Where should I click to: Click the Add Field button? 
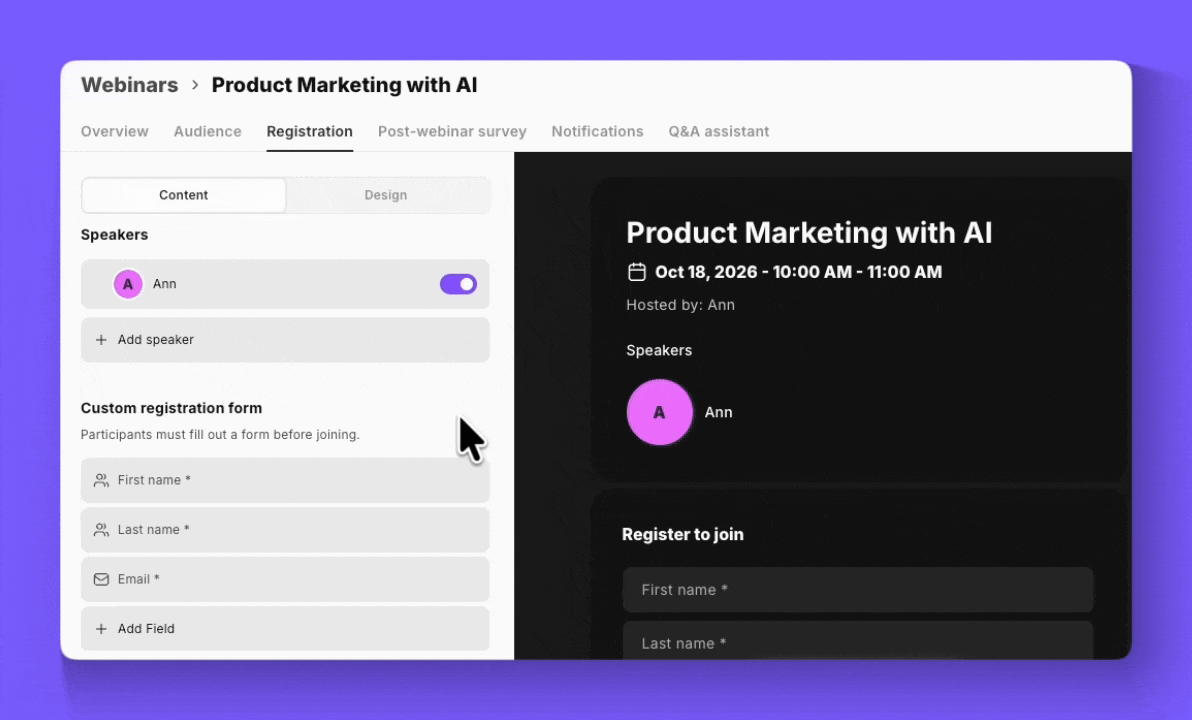click(285, 629)
